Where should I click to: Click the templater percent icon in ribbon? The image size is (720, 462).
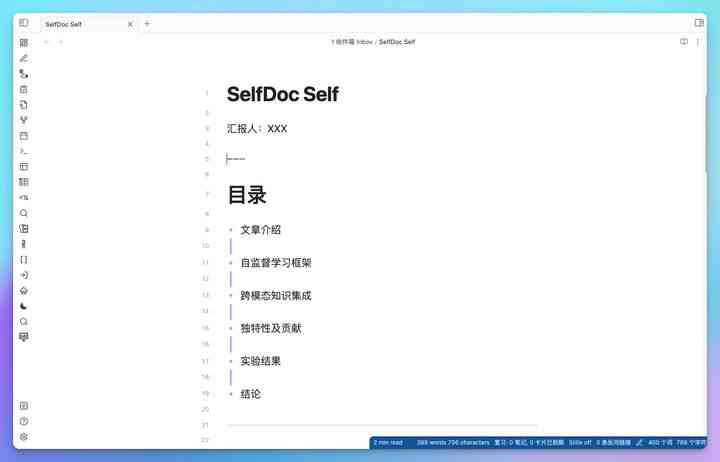click(x=24, y=198)
